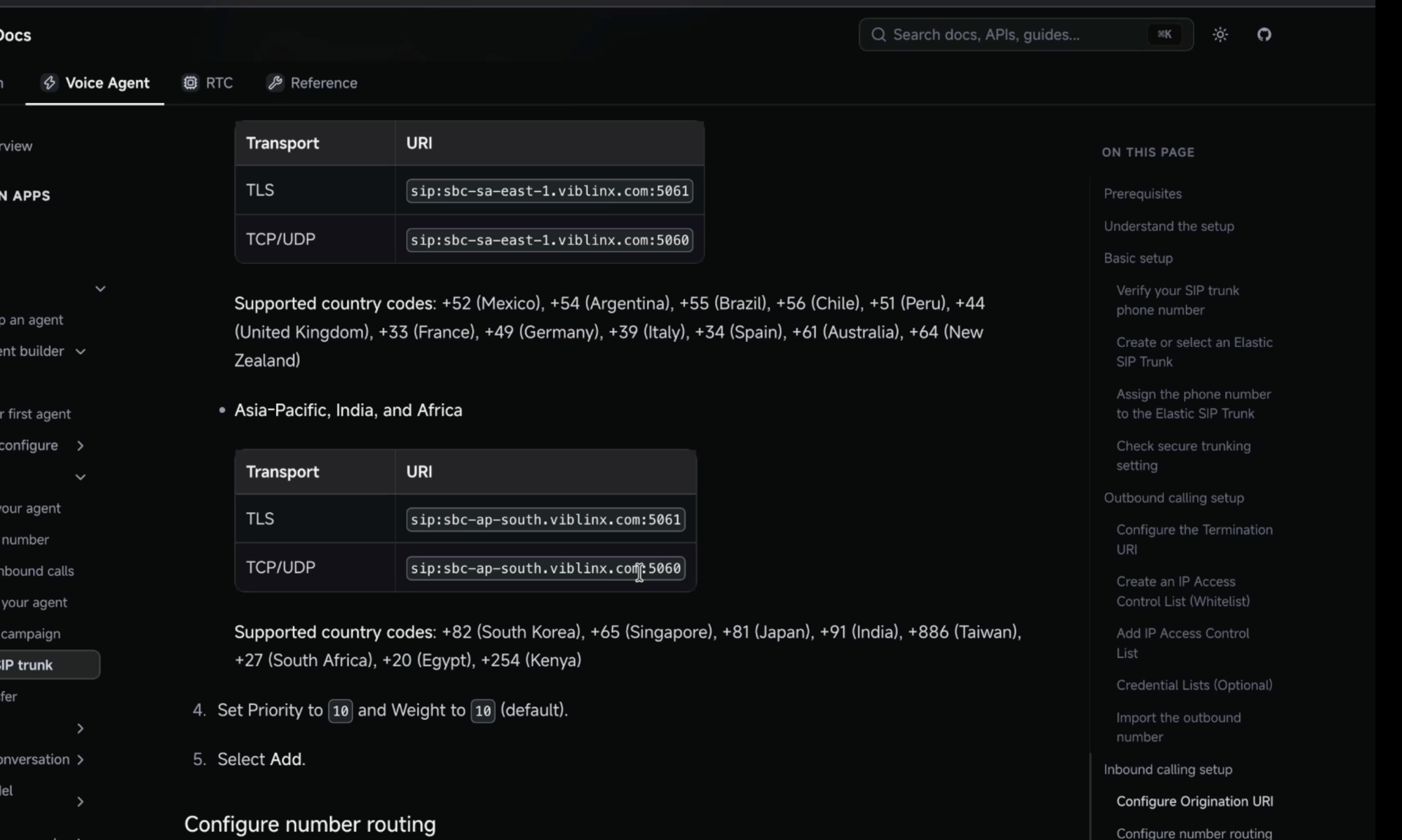Expand the 'configure' sidebar chevron
Image resolution: width=1402 pixels, height=840 pixels.
coord(81,446)
